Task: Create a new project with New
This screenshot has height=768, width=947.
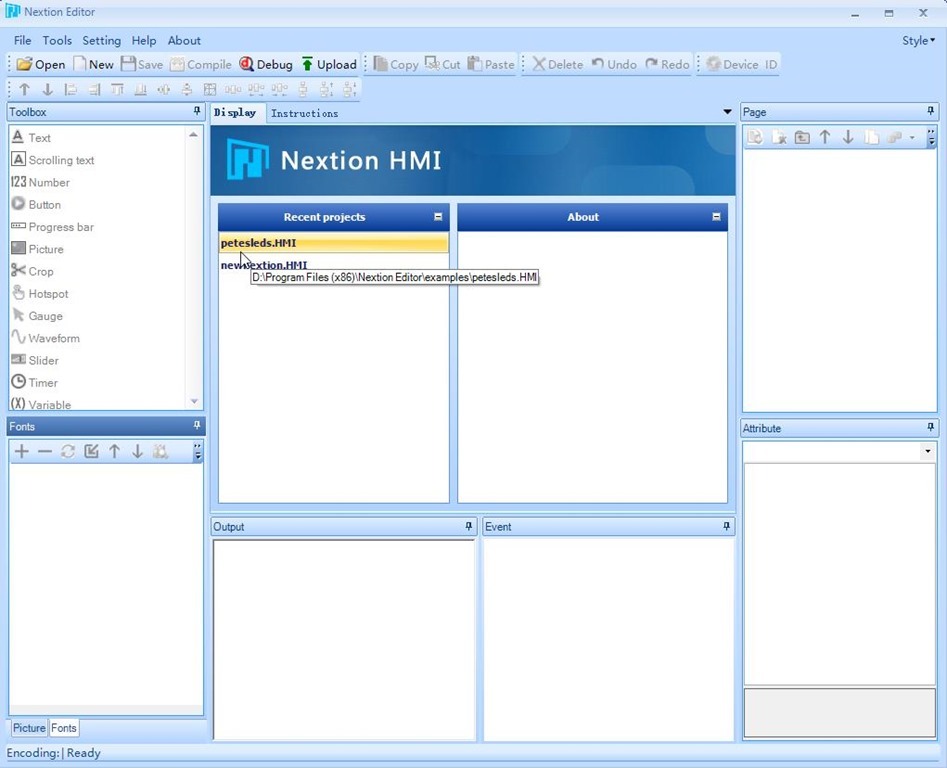Action: pos(93,64)
